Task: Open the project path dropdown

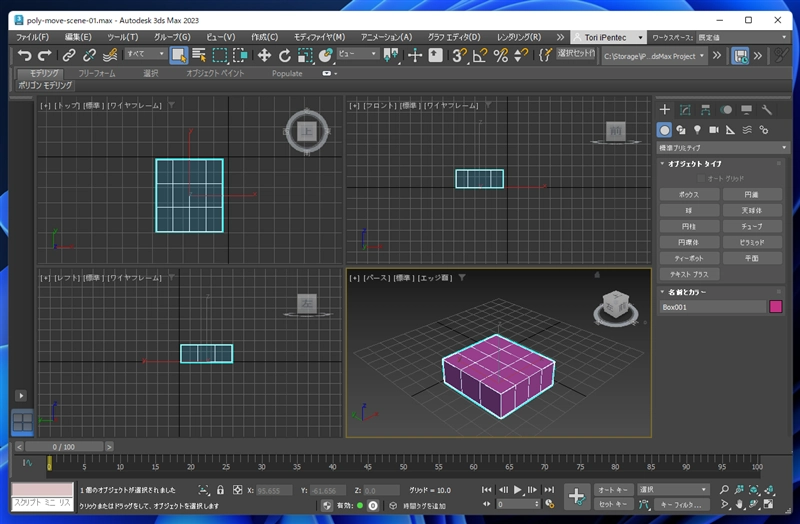Action: (x=654, y=56)
